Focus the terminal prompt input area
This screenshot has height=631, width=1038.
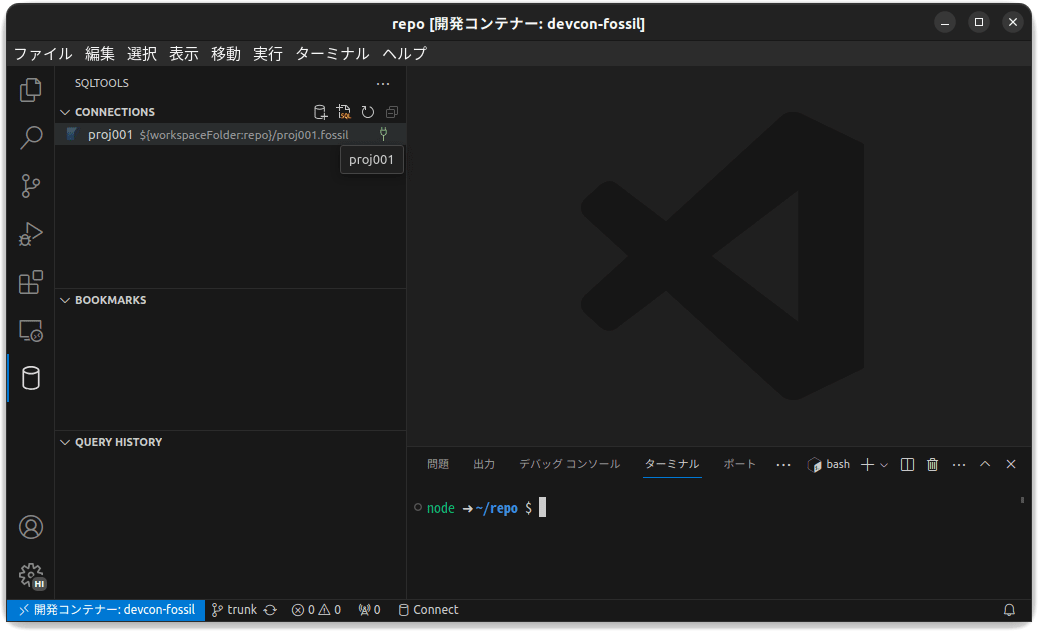[x=542, y=508]
